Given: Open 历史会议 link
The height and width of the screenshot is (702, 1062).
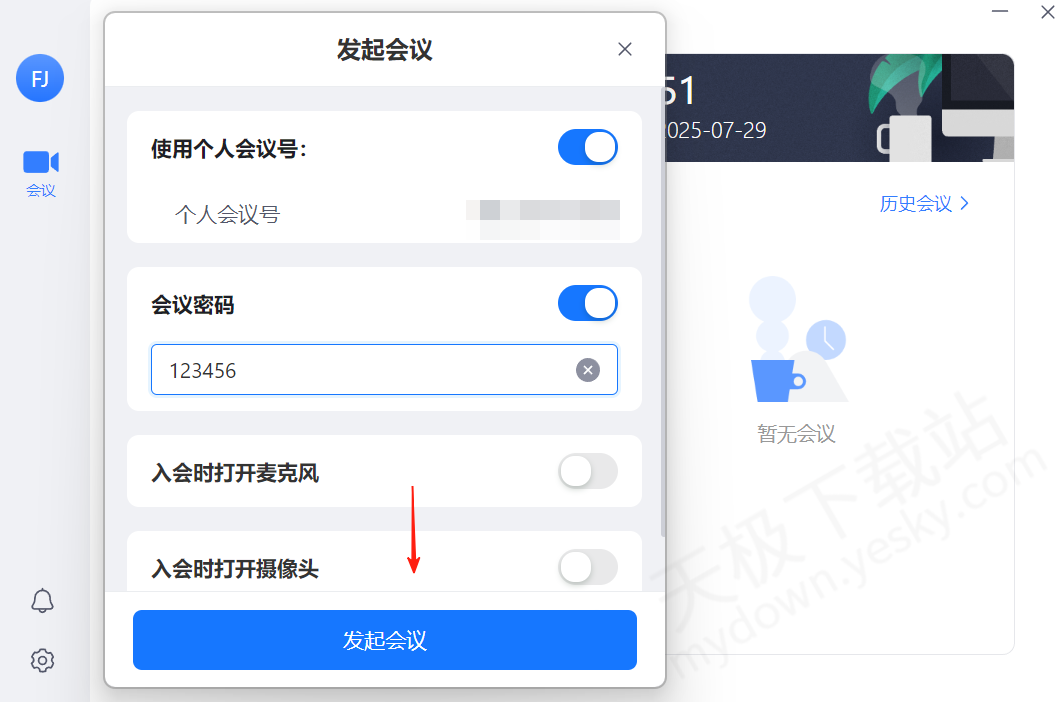Looking at the screenshot, I should click(x=916, y=203).
